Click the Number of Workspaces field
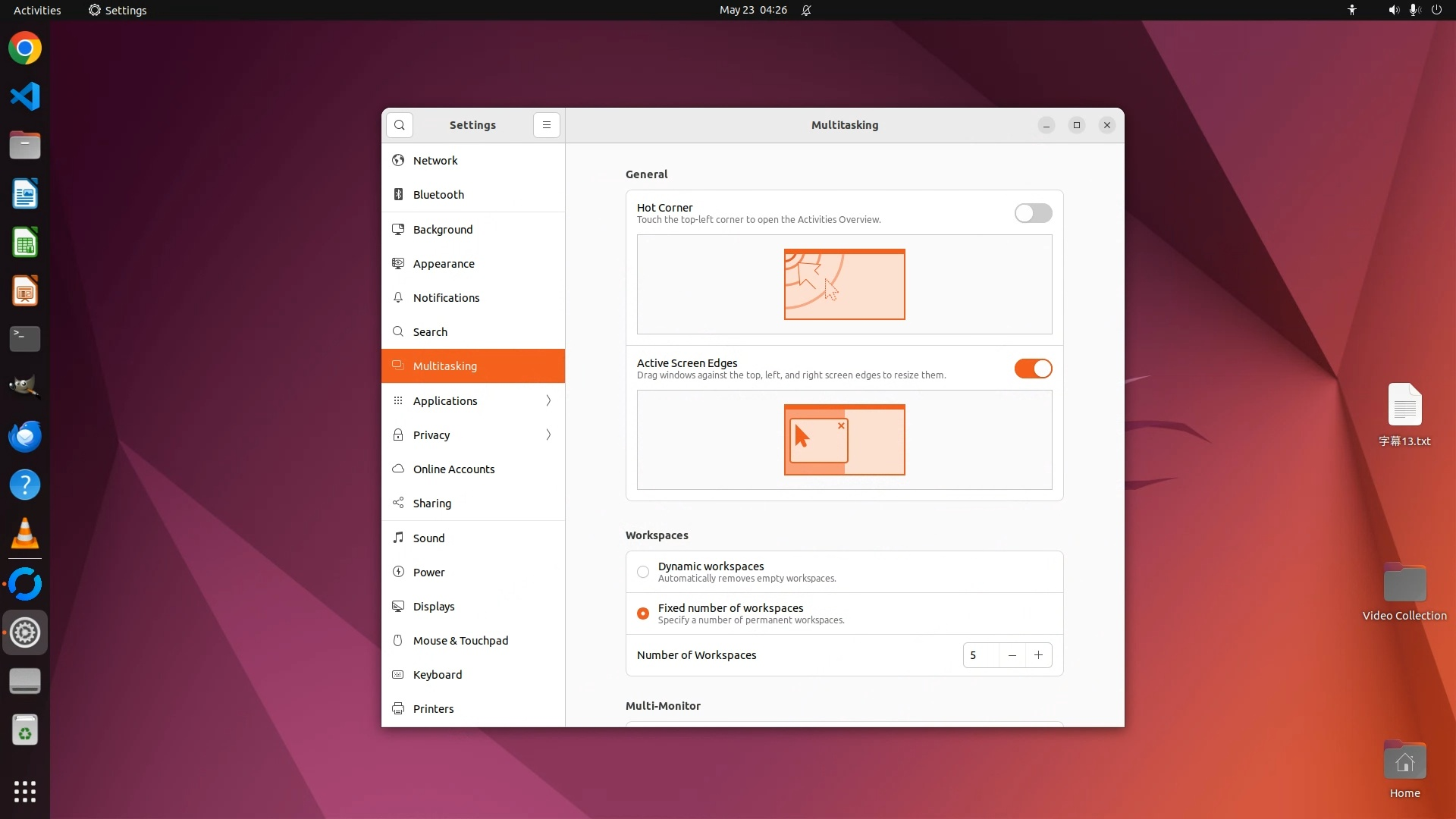 pyautogui.click(x=980, y=655)
